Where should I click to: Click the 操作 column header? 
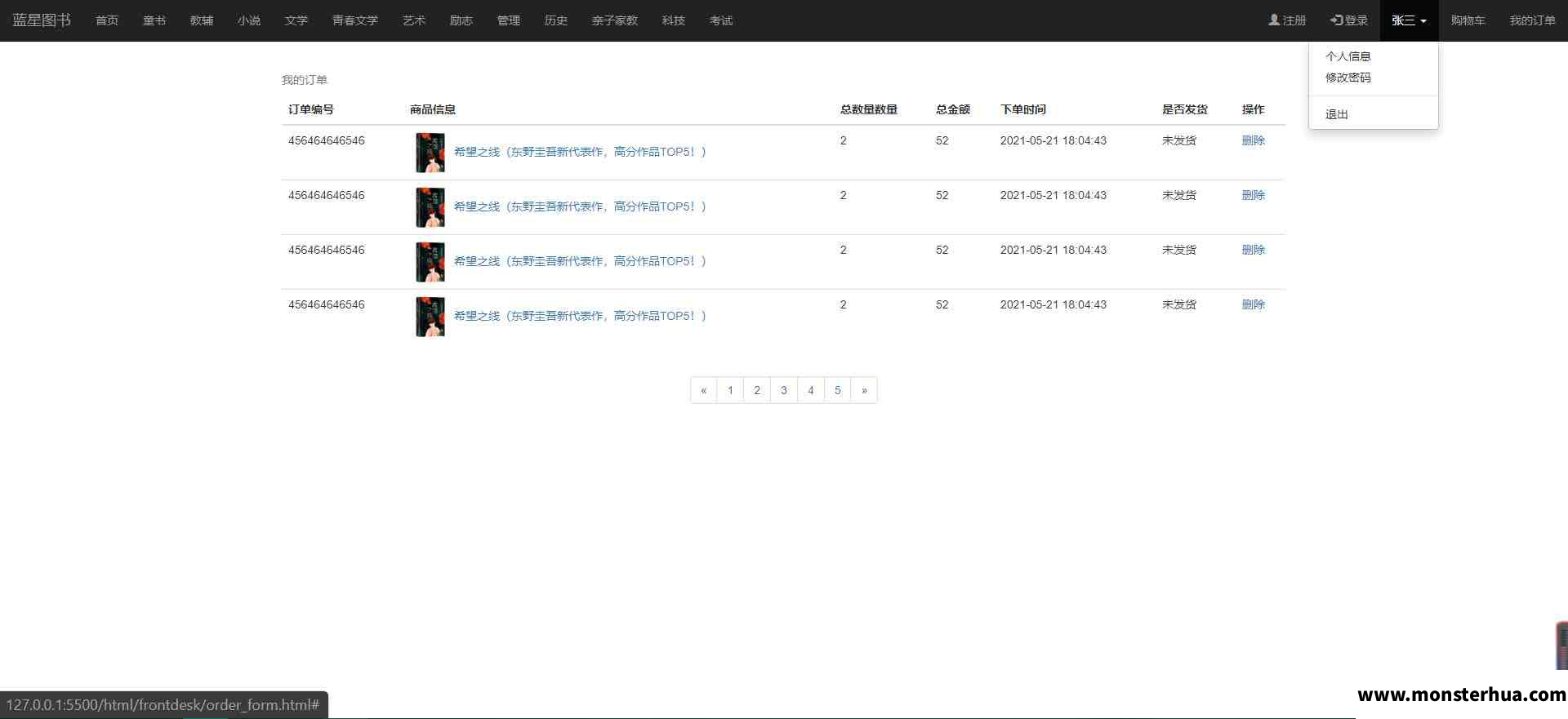(1253, 109)
